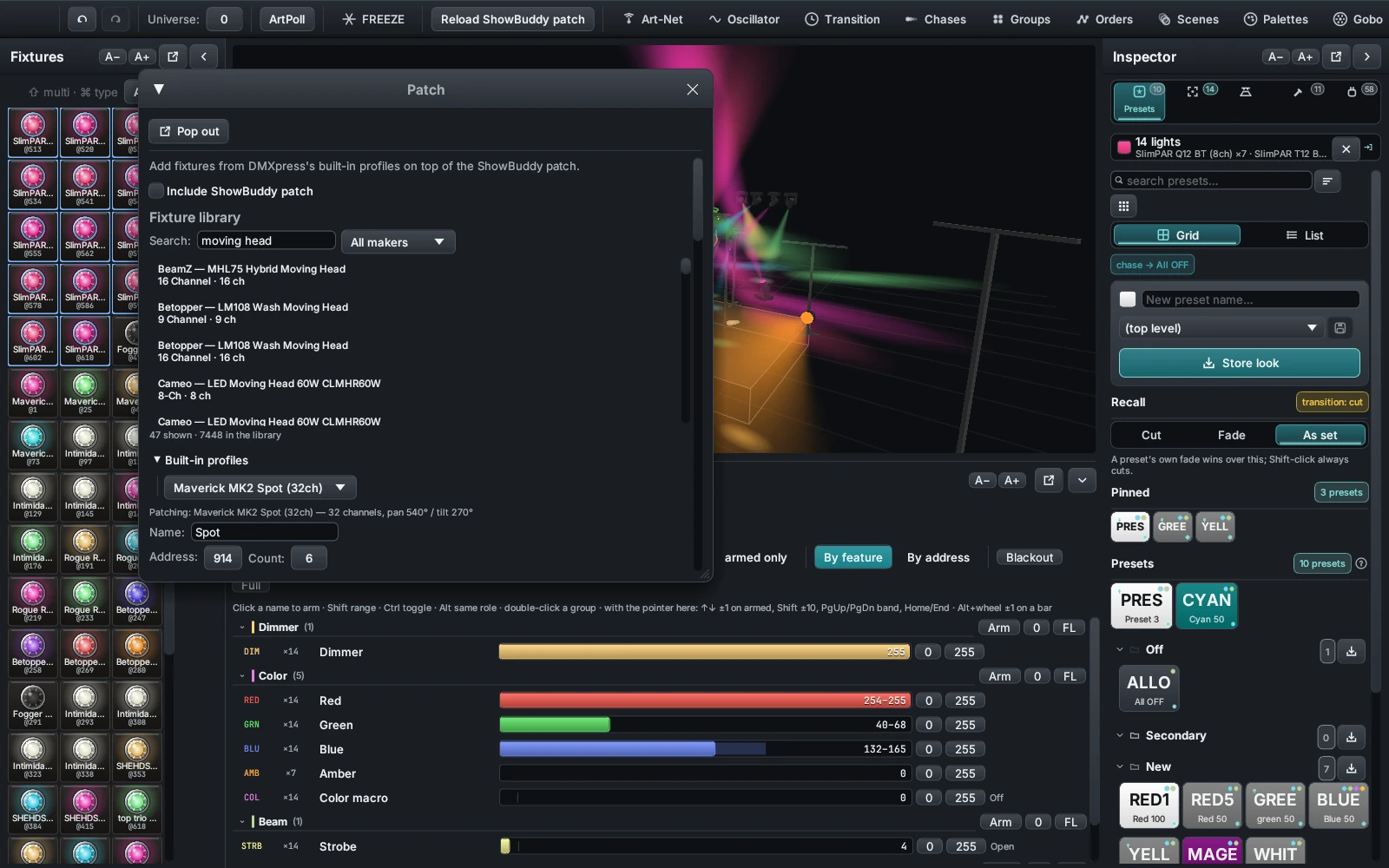Click the Pop out button in Patch dialog
This screenshot has height=868, width=1389.
click(x=188, y=131)
